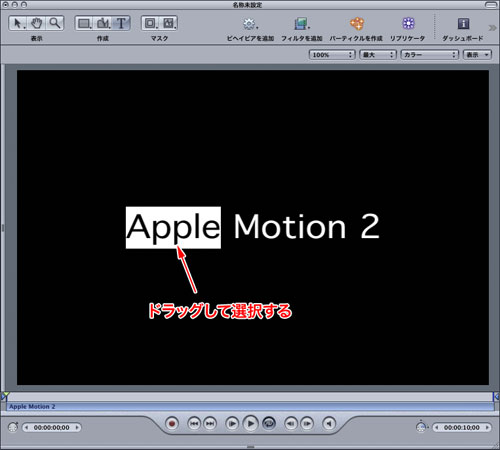Select the hand pan tool
This screenshot has width=500, height=450.
coord(37,23)
